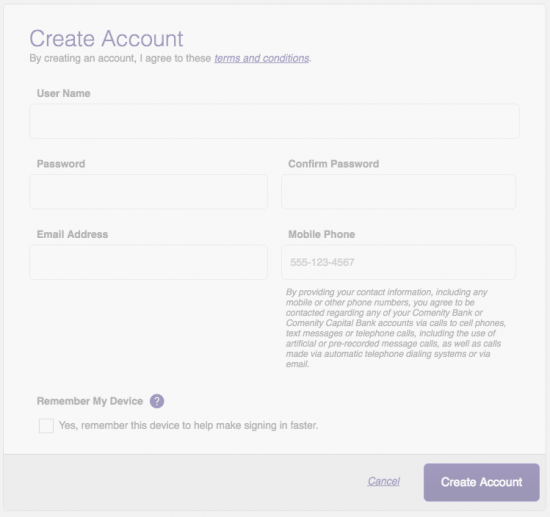550x517 pixels.
Task: Click the Remember My Device label
Action: [90, 401]
